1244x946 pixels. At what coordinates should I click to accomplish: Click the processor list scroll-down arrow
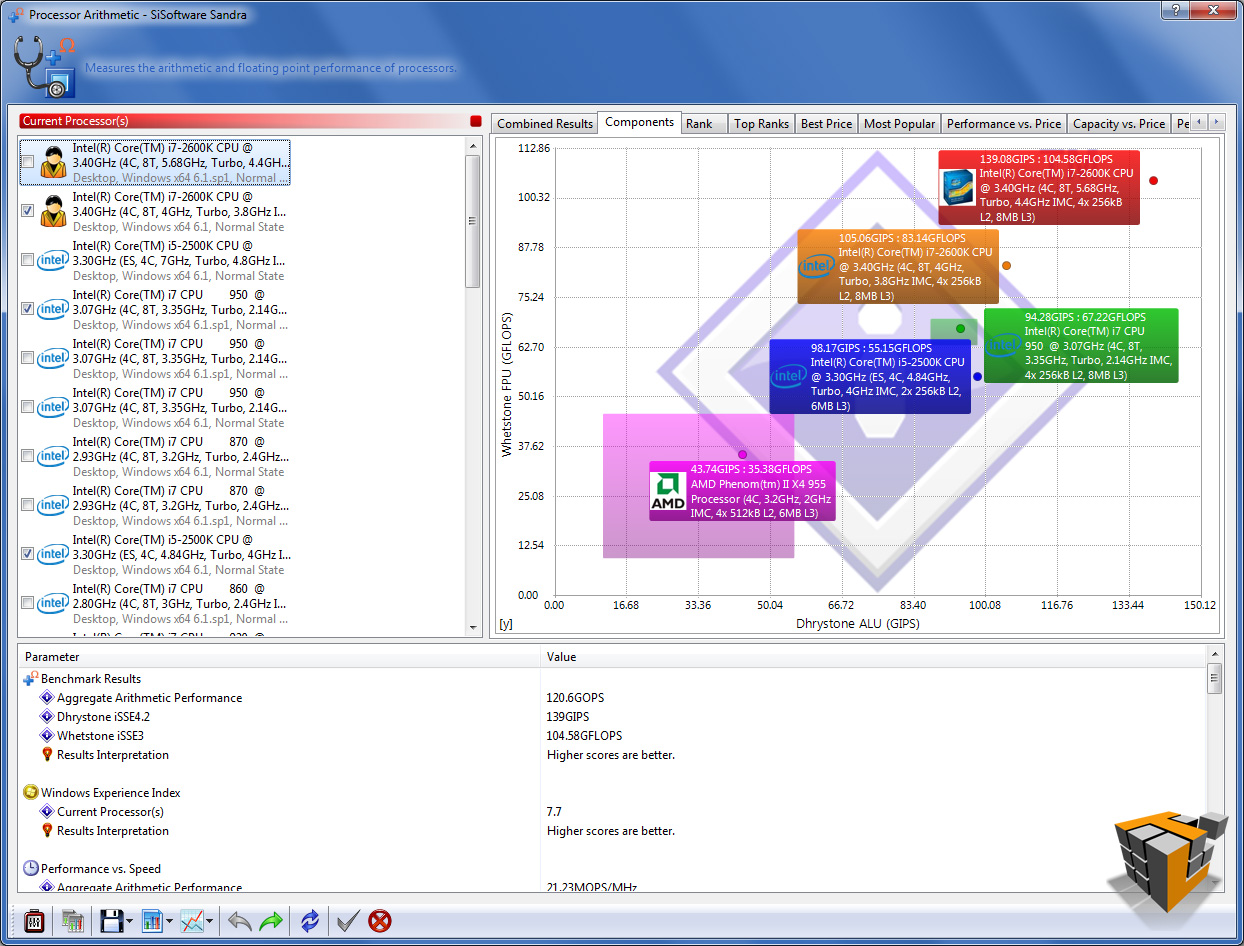coord(474,627)
